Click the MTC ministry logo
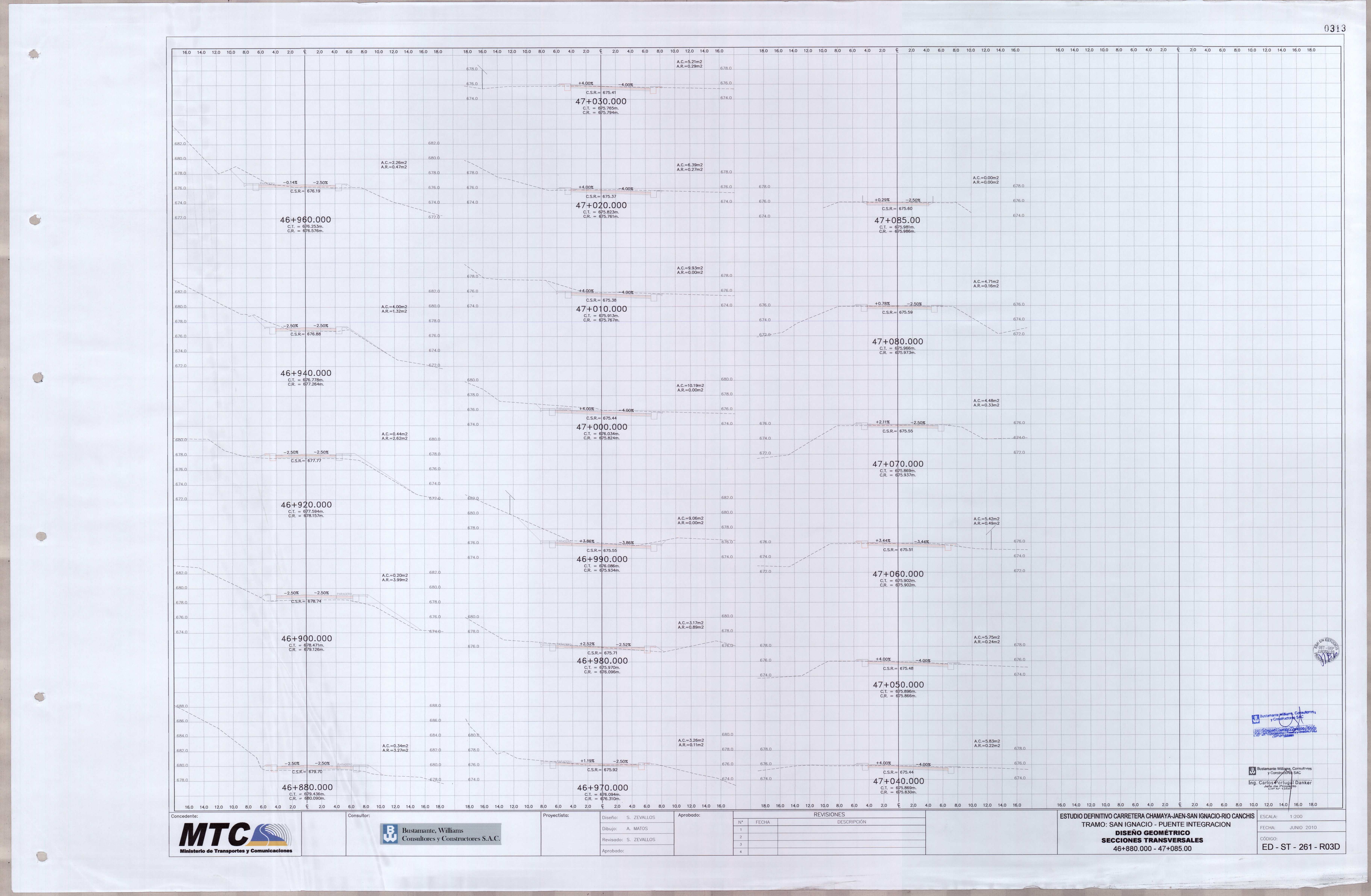The width and height of the screenshot is (1371, 896). (236, 838)
